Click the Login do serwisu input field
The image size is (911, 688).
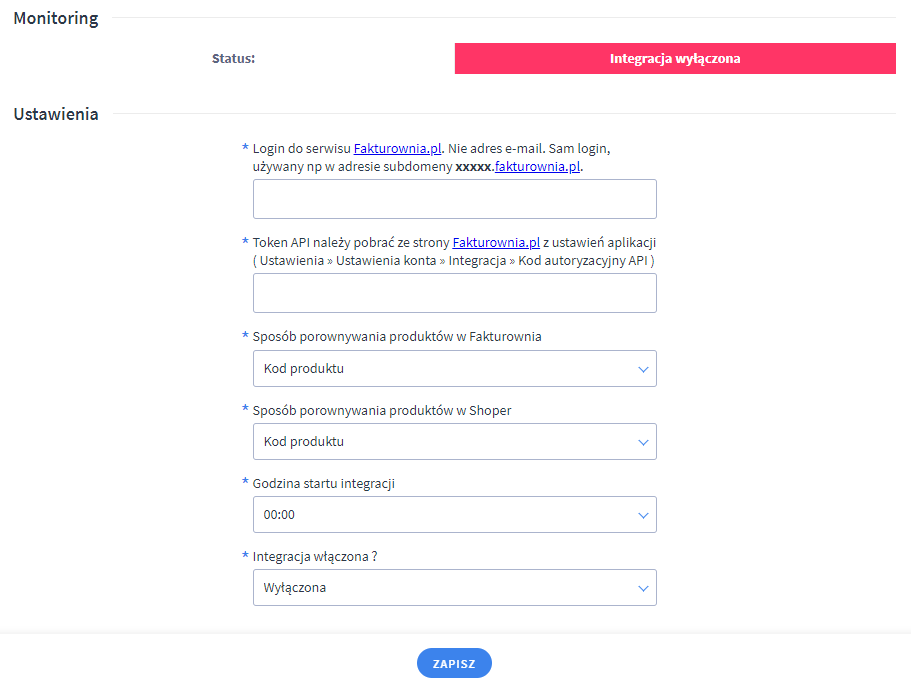(454, 199)
